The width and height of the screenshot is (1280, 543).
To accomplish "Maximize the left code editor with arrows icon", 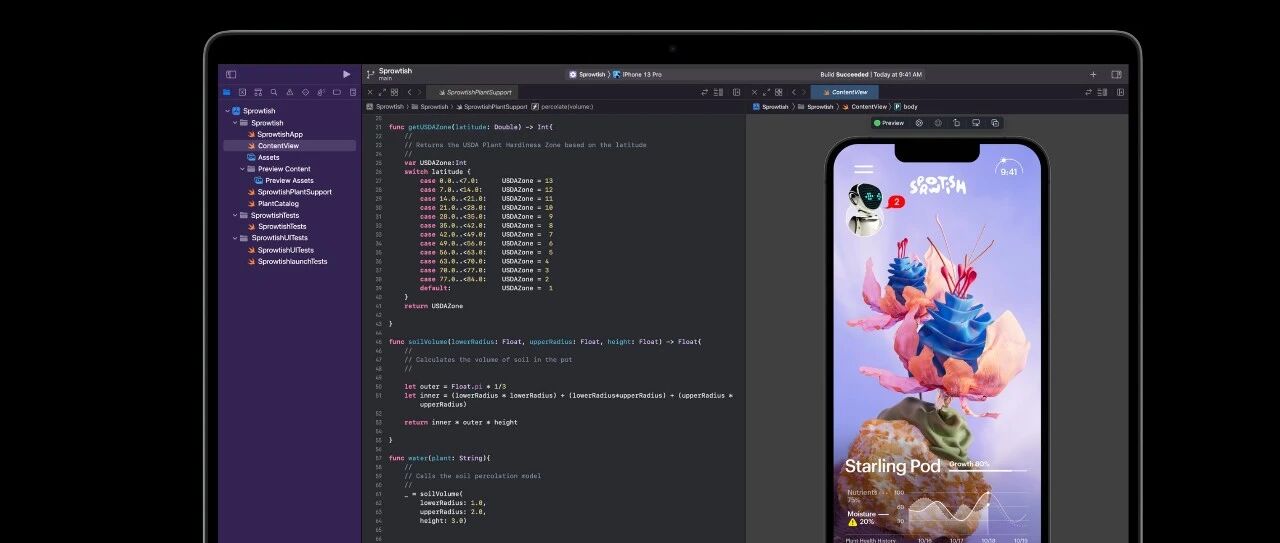I will [382, 92].
